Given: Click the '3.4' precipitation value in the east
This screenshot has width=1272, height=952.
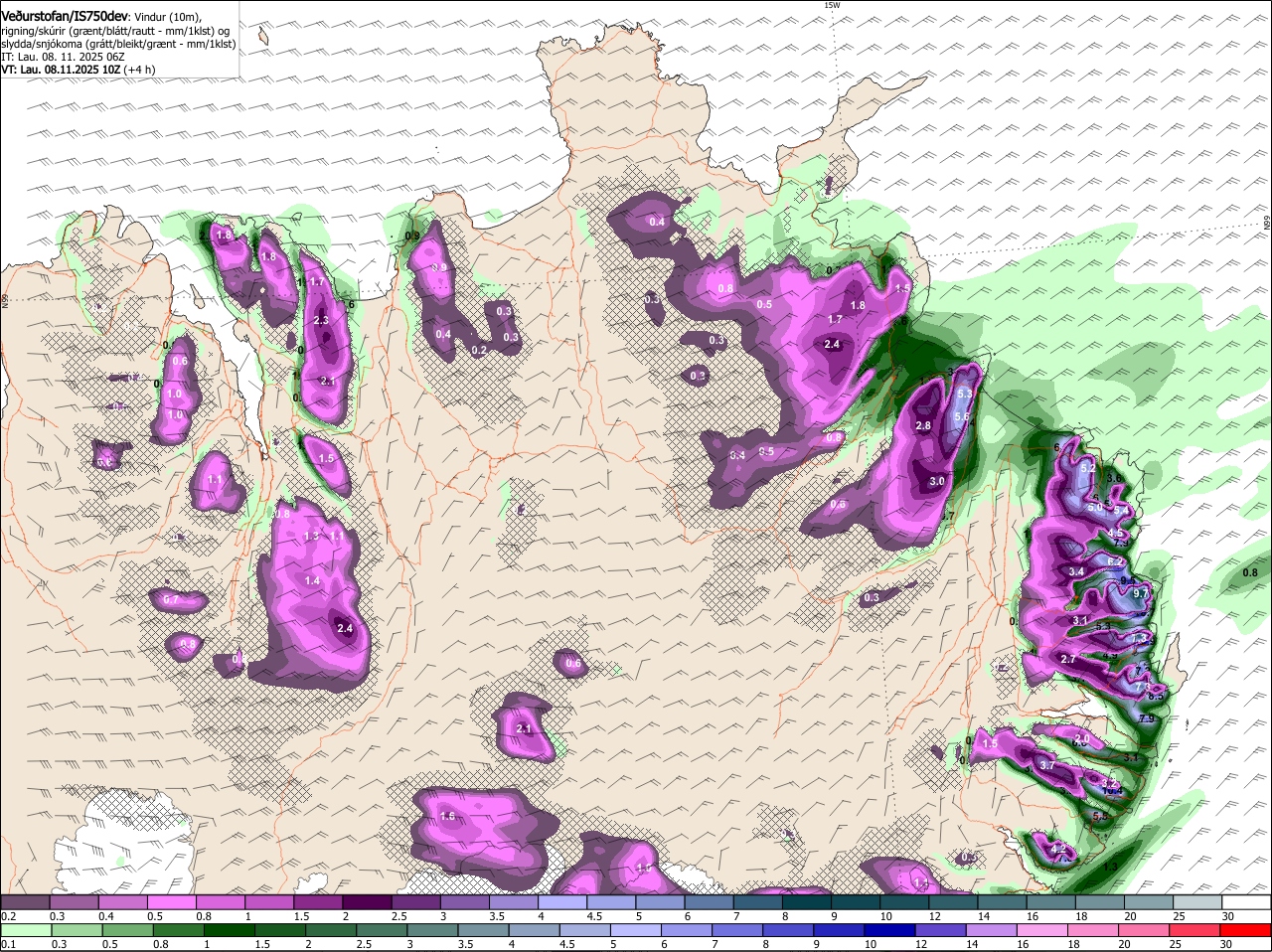Looking at the screenshot, I should [1076, 571].
